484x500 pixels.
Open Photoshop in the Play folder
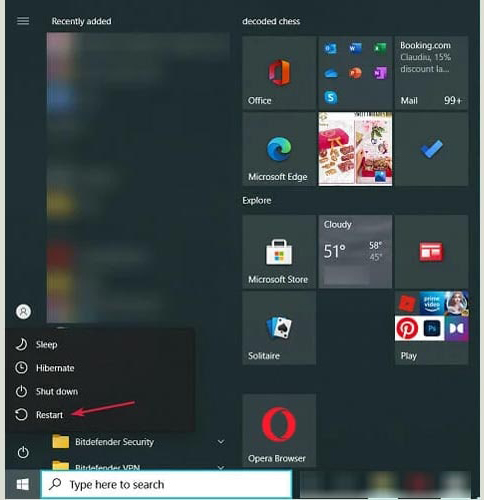pyautogui.click(x=432, y=328)
